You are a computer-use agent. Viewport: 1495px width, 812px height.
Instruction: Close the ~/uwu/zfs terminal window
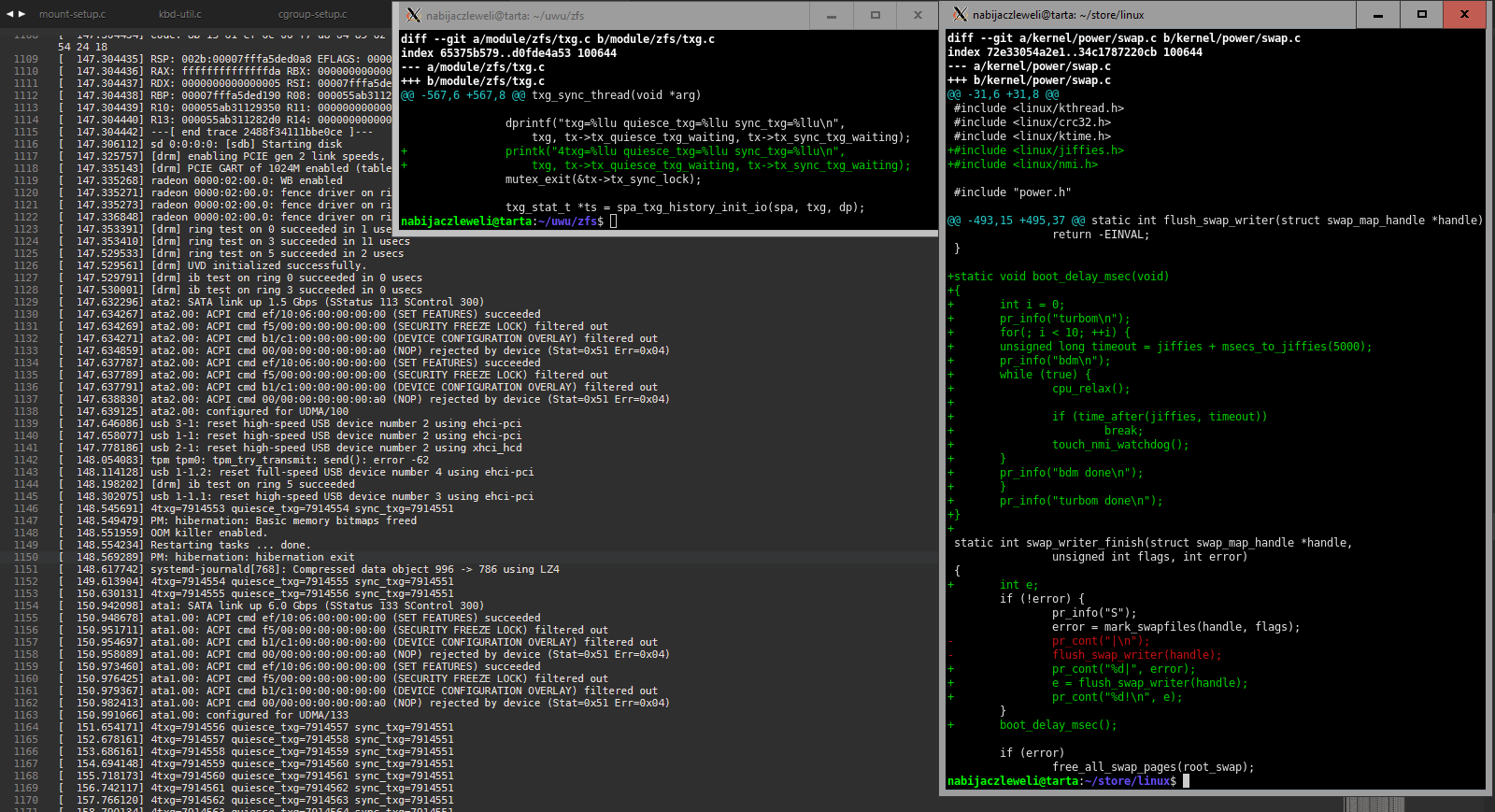click(918, 15)
